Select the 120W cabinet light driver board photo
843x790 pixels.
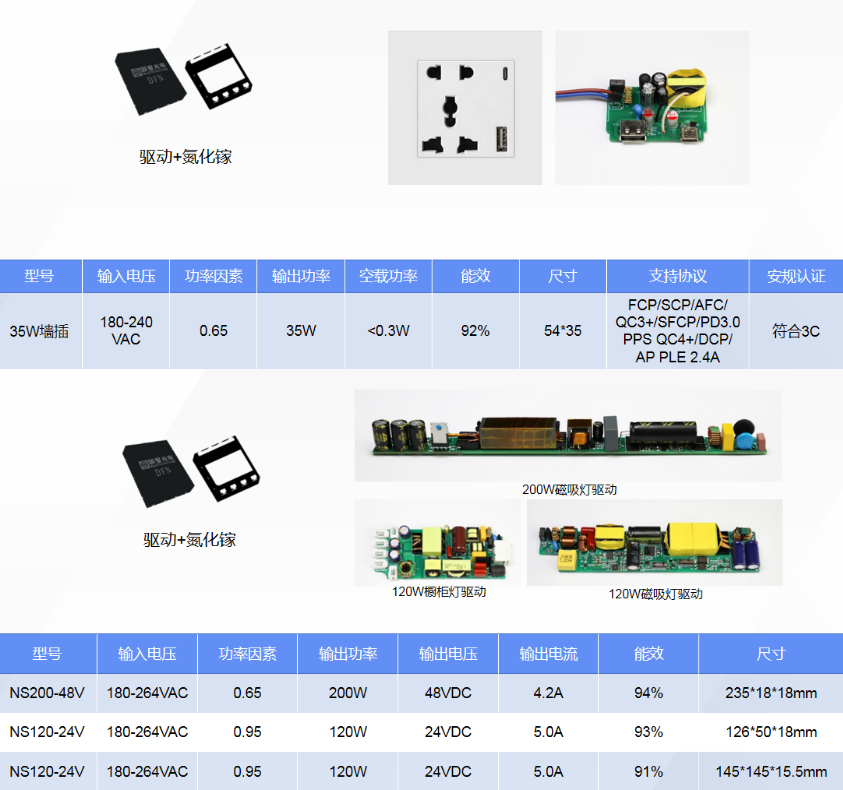point(439,543)
